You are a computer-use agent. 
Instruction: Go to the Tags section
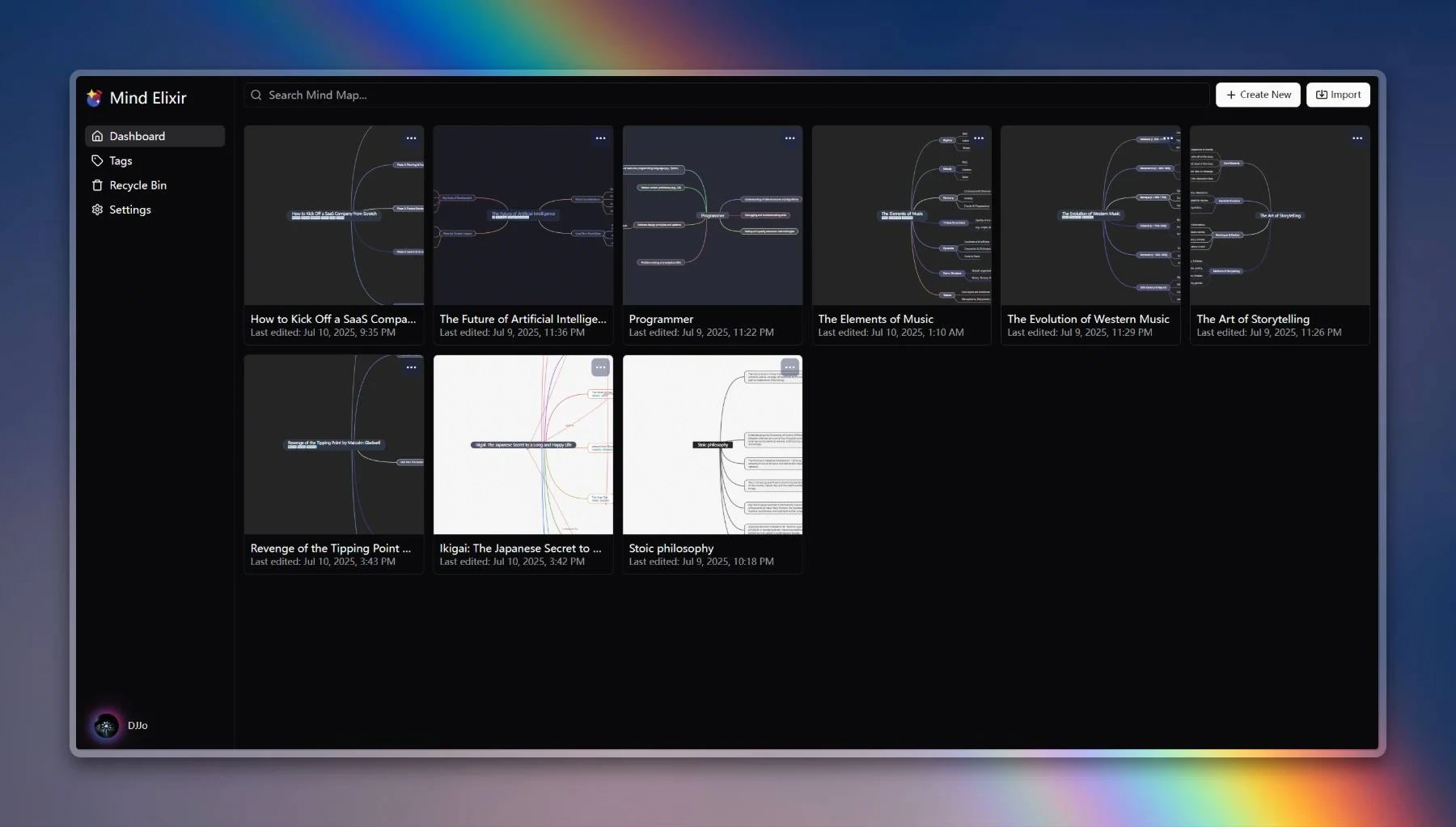121,161
